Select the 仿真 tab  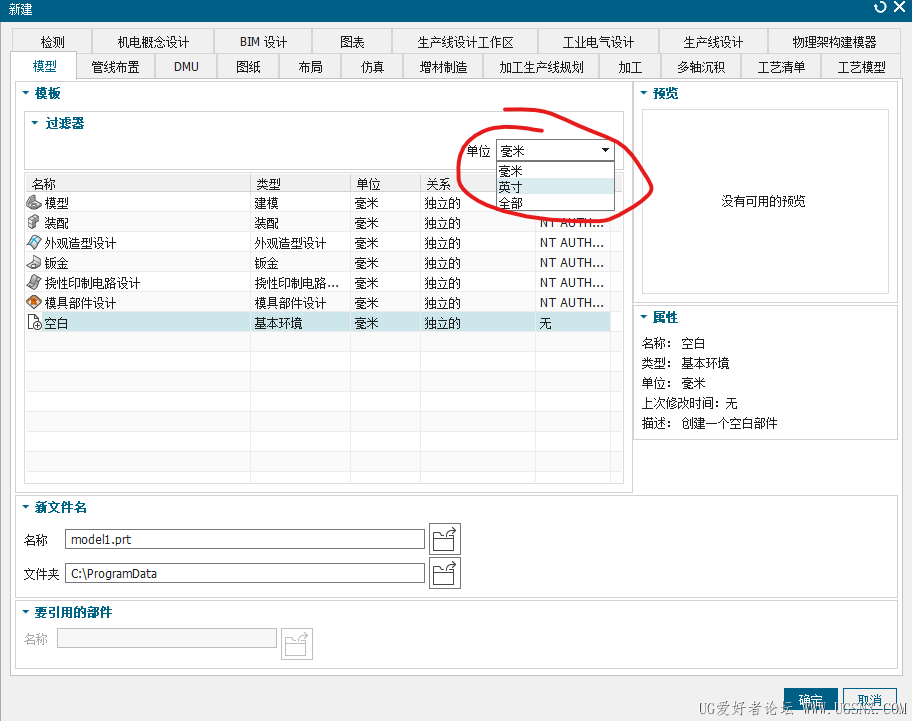point(372,67)
